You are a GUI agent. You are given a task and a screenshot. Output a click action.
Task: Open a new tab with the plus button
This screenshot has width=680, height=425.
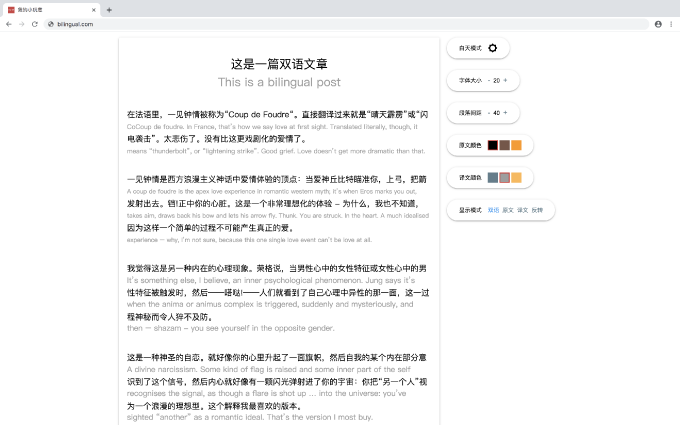click(x=109, y=10)
